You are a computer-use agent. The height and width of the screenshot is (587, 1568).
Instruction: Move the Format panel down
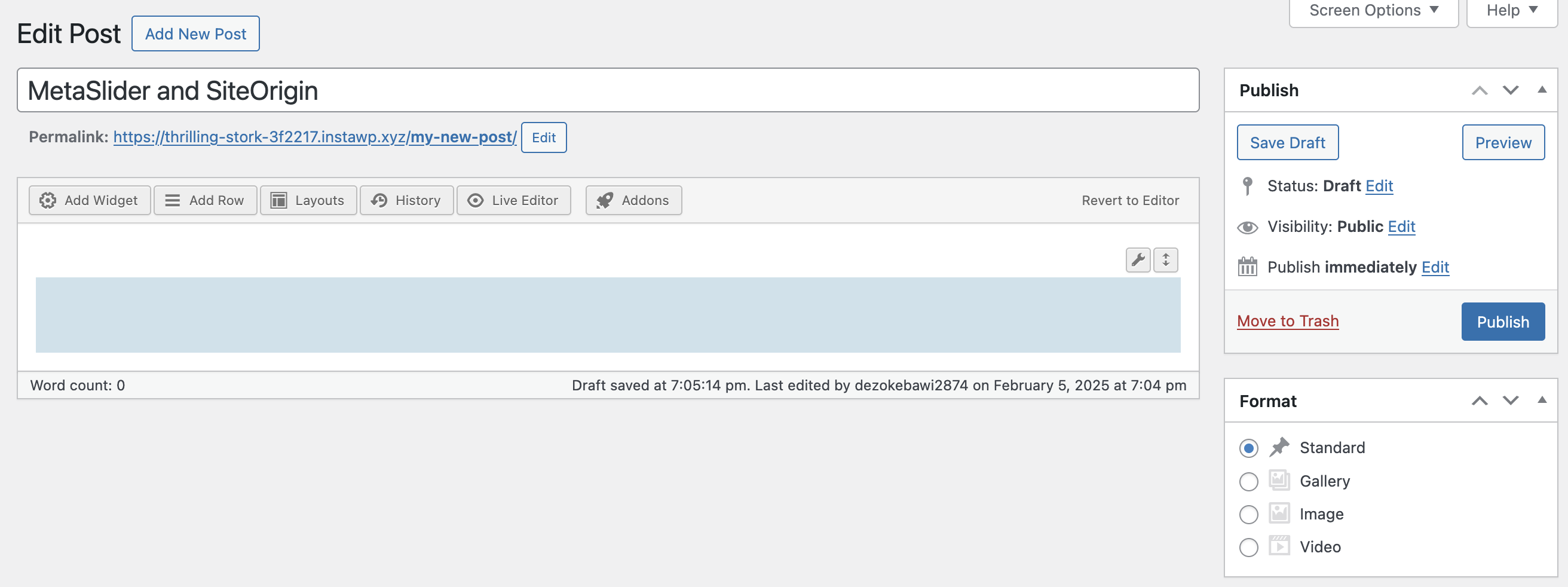tap(1510, 400)
